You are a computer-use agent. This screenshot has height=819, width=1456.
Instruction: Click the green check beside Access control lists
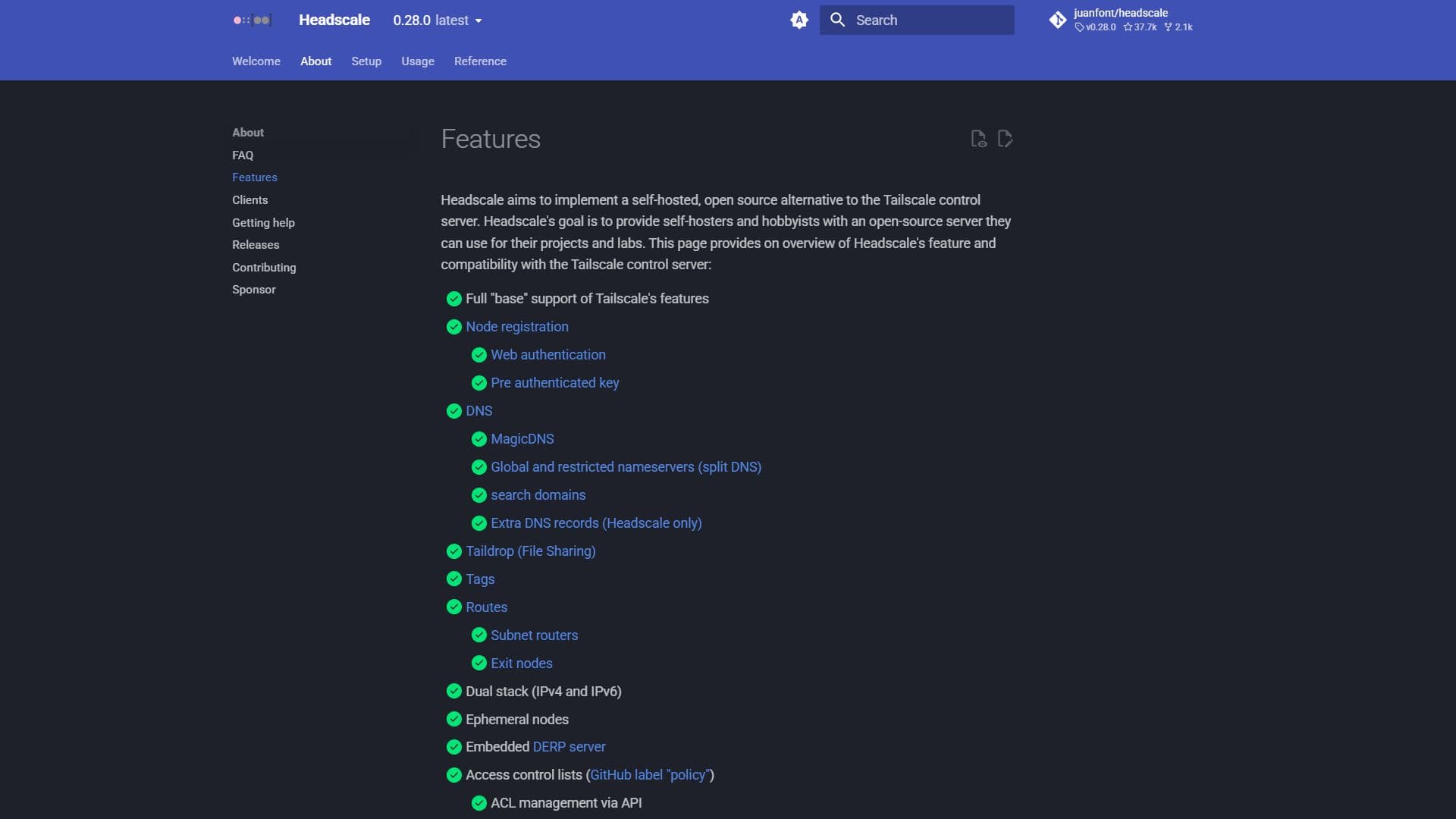click(454, 775)
